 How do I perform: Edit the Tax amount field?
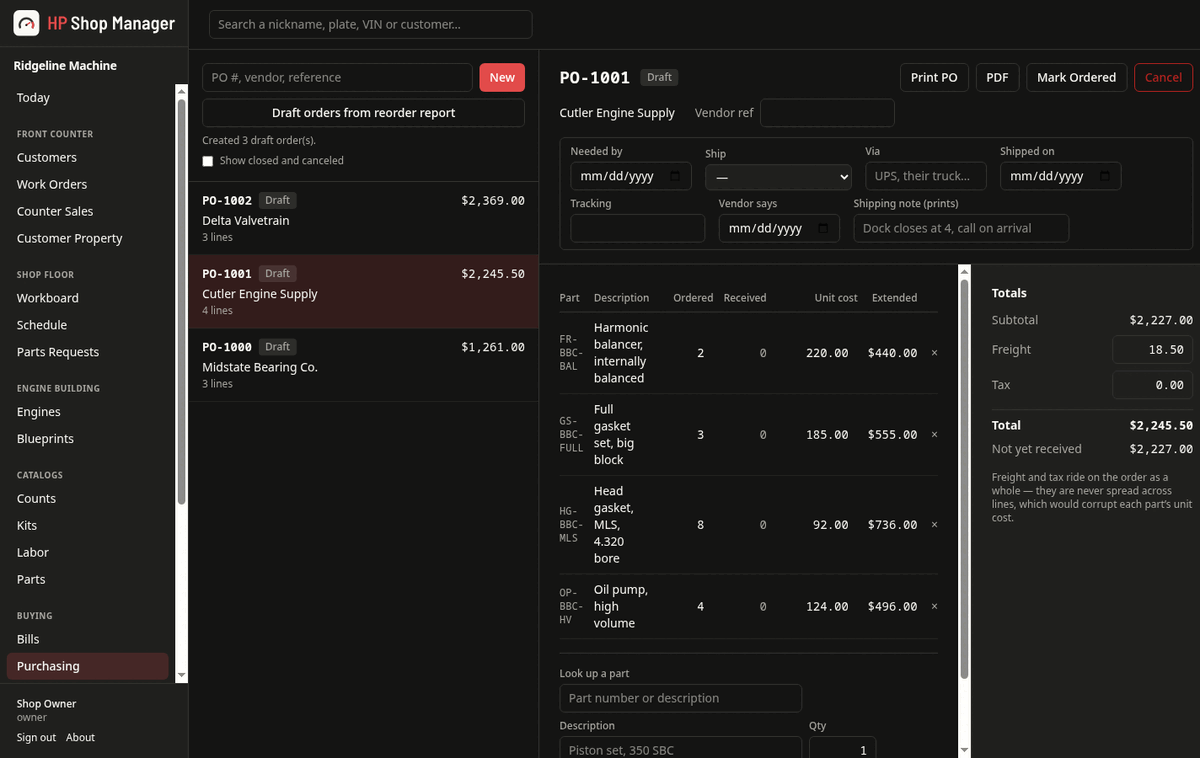1152,385
